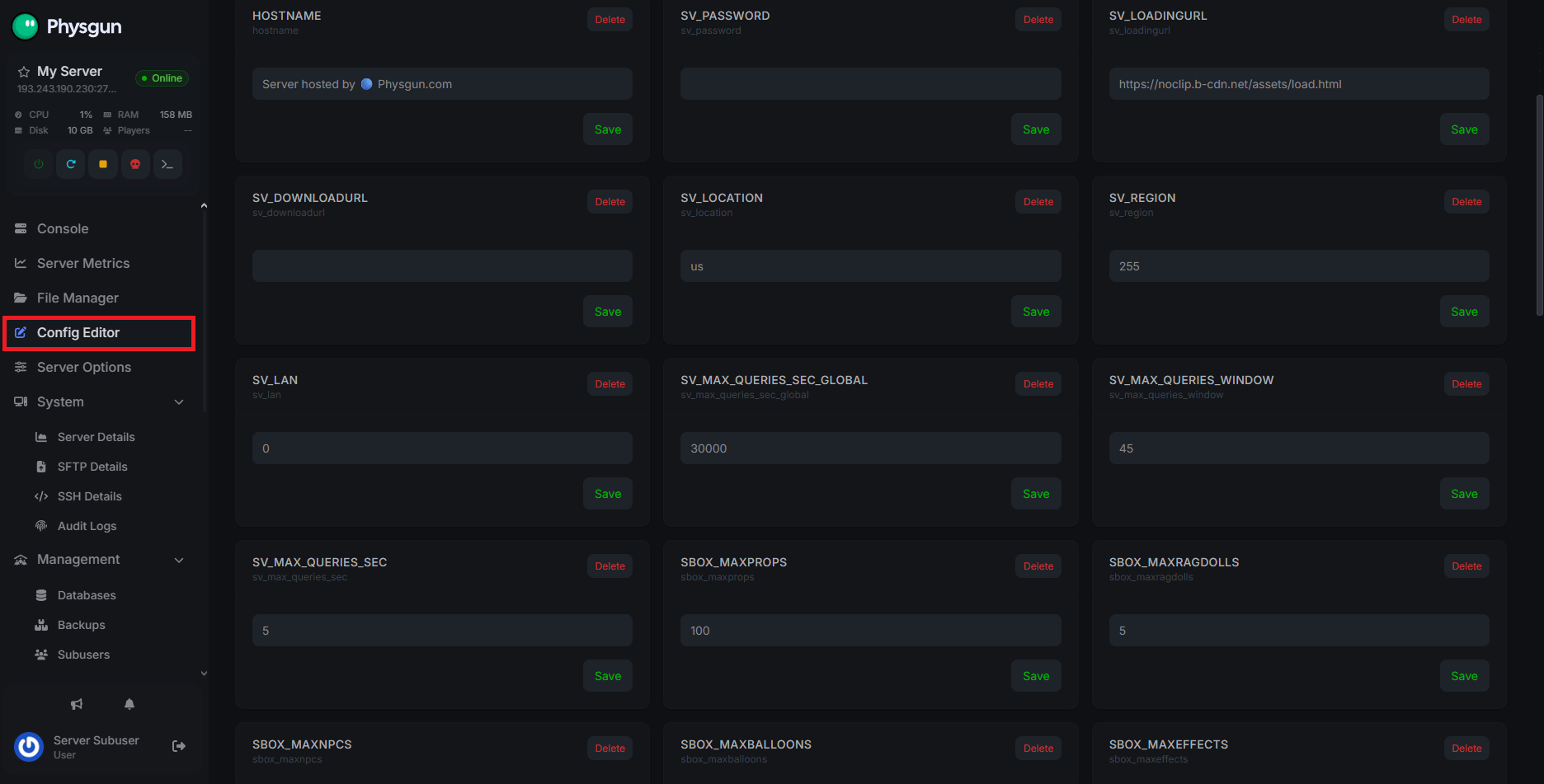Select Config Editor in the sidebar
This screenshot has height=784, width=1544.
tap(99, 332)
